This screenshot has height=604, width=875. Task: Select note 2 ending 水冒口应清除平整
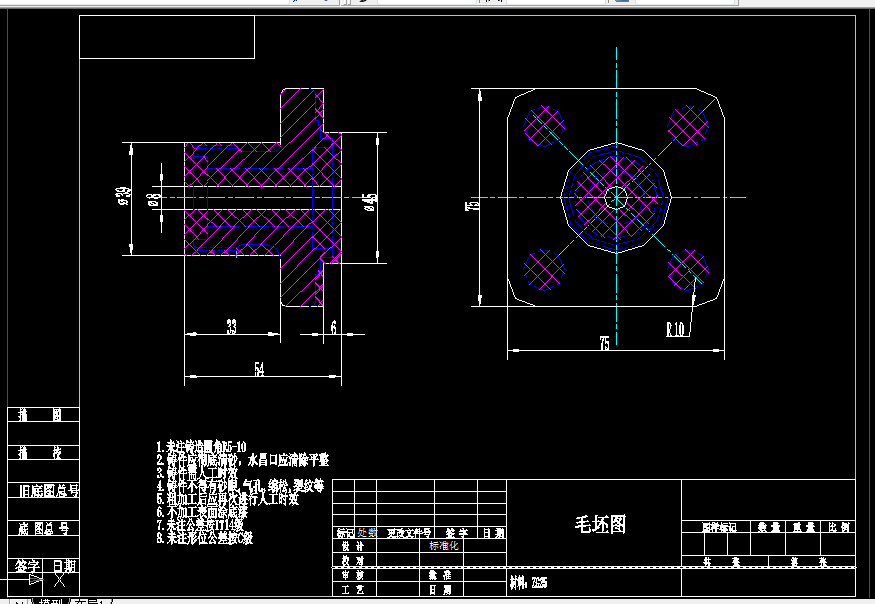point(243,460)
